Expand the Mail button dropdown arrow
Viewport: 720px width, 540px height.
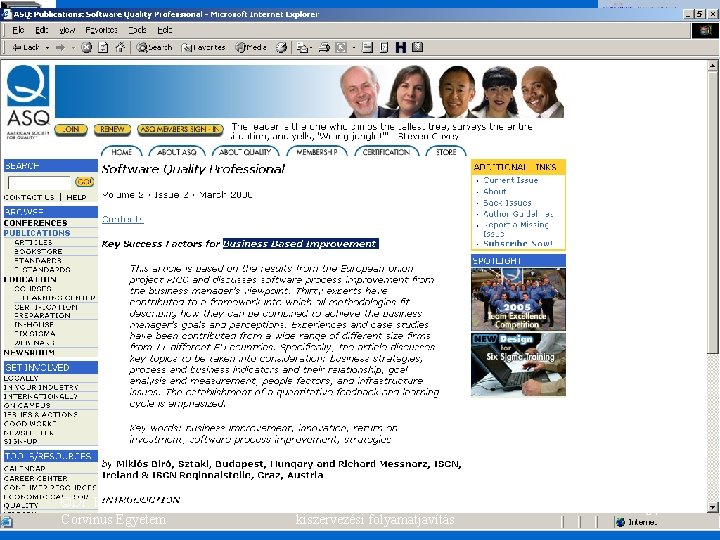point(311,48)
